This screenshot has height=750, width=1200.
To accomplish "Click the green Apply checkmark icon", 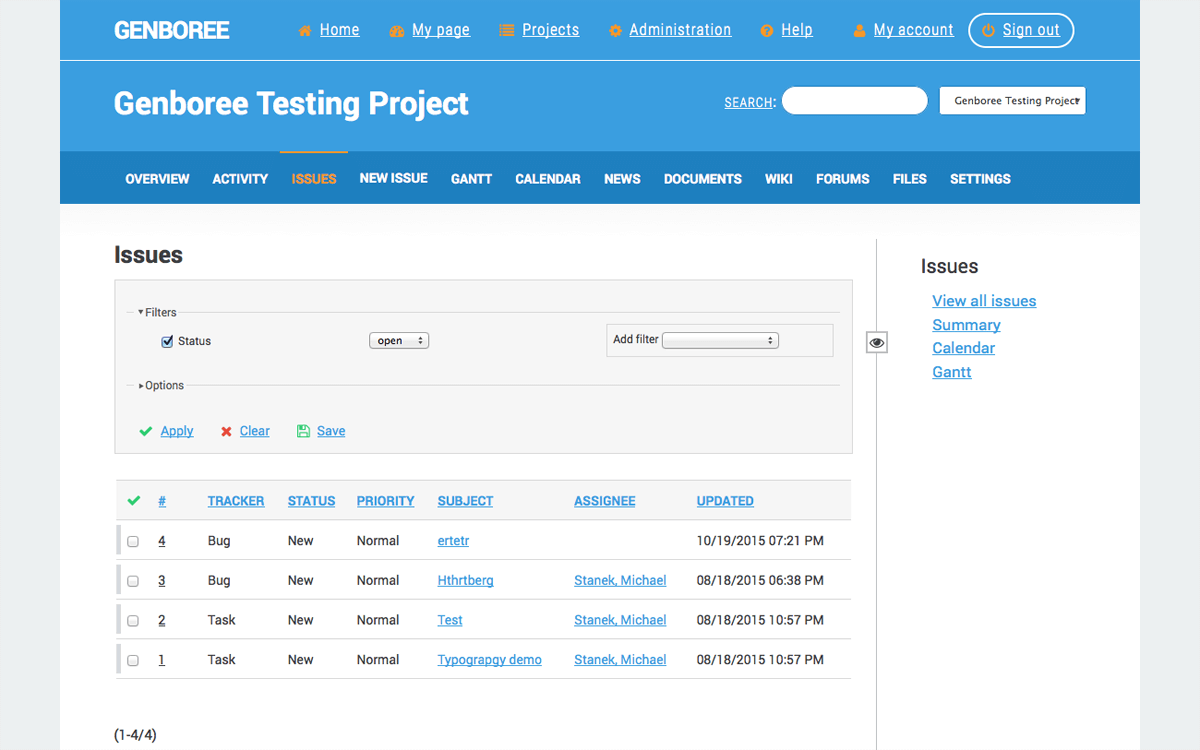I will click(x=146, y=431).
